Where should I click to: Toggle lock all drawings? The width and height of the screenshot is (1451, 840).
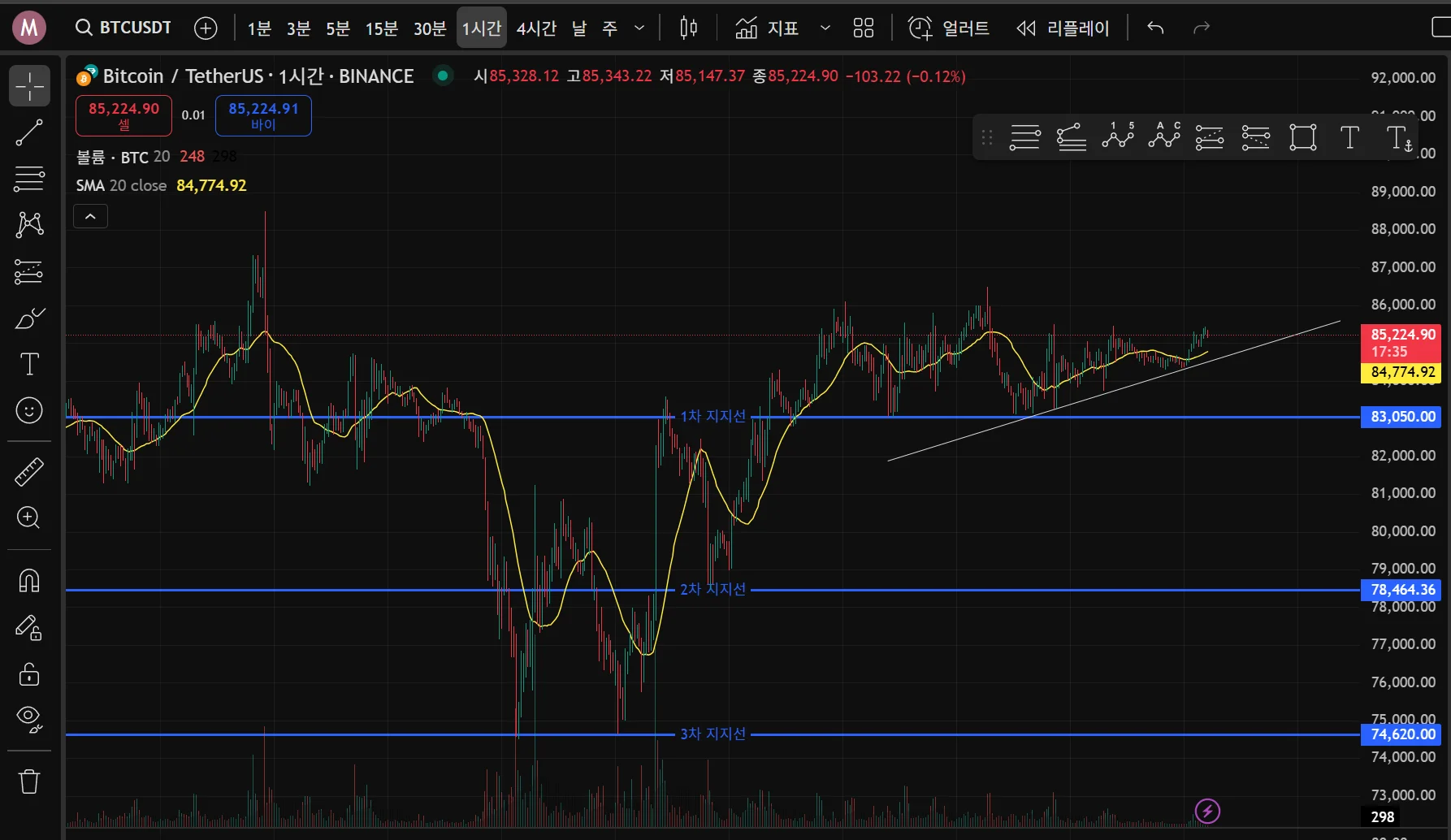29,674
